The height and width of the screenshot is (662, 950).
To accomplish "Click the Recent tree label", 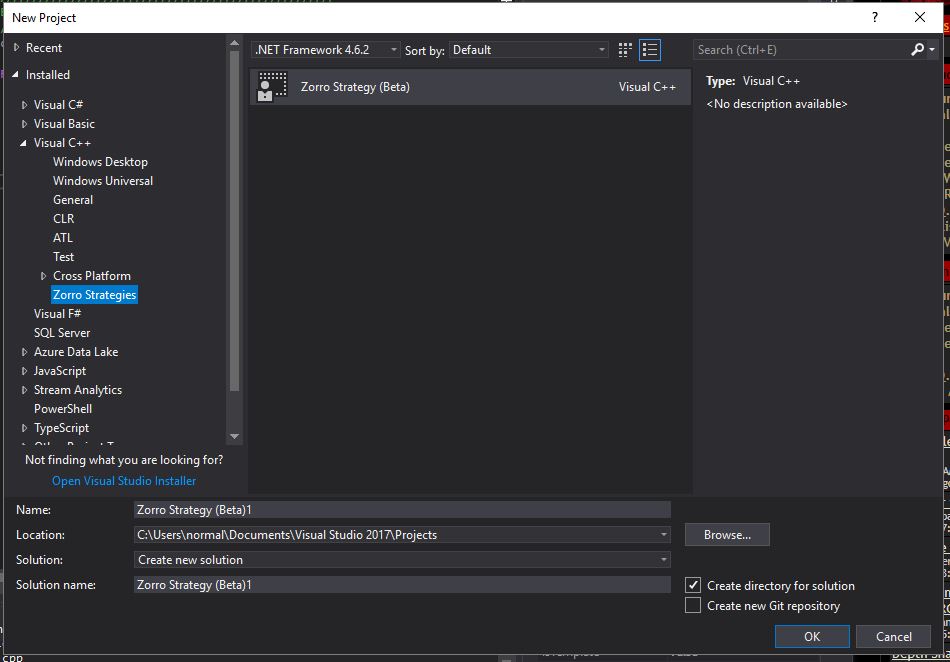I will click(44, 47).
